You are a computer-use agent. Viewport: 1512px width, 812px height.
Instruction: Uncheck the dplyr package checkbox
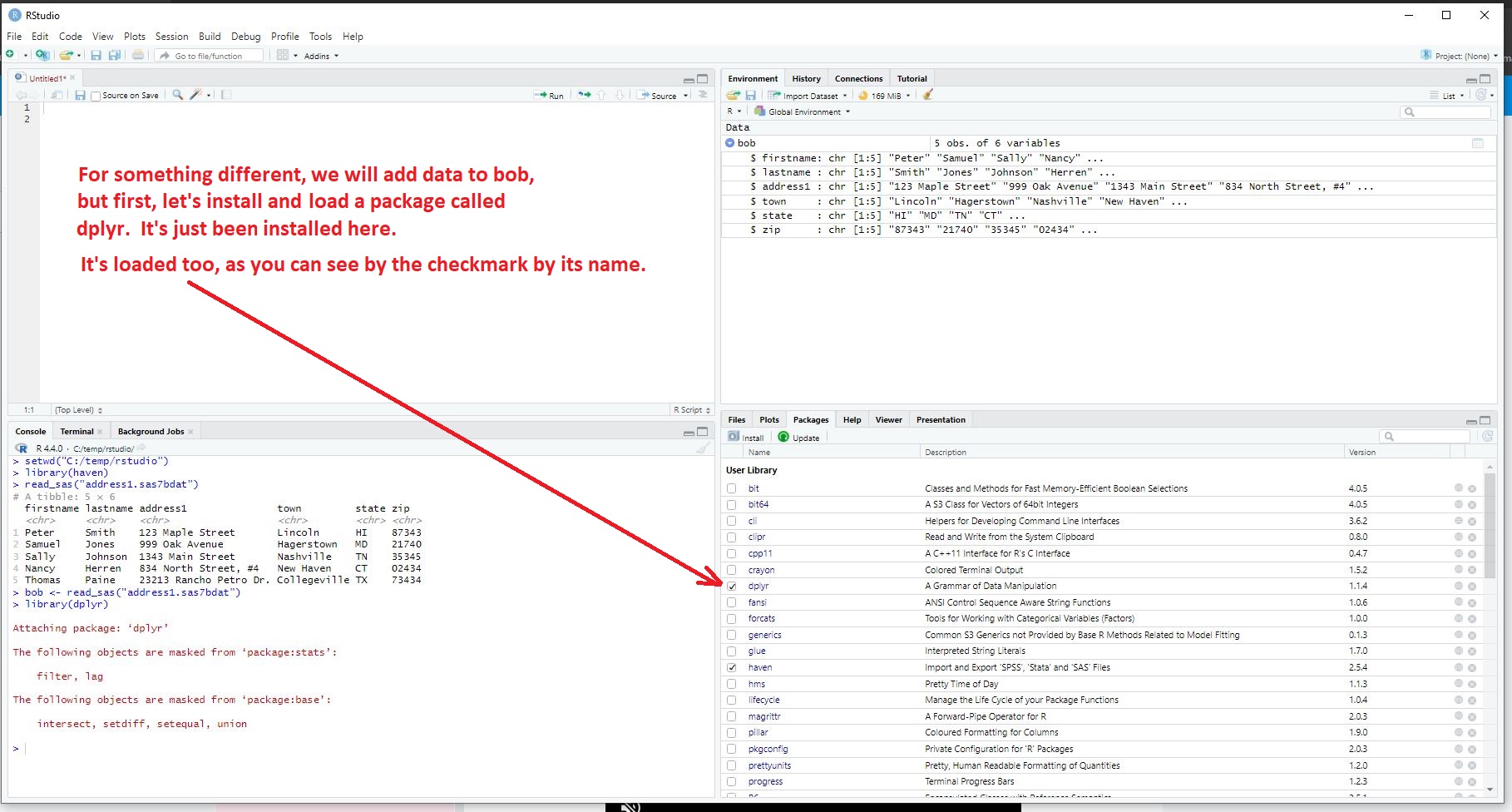coord(732,587)
